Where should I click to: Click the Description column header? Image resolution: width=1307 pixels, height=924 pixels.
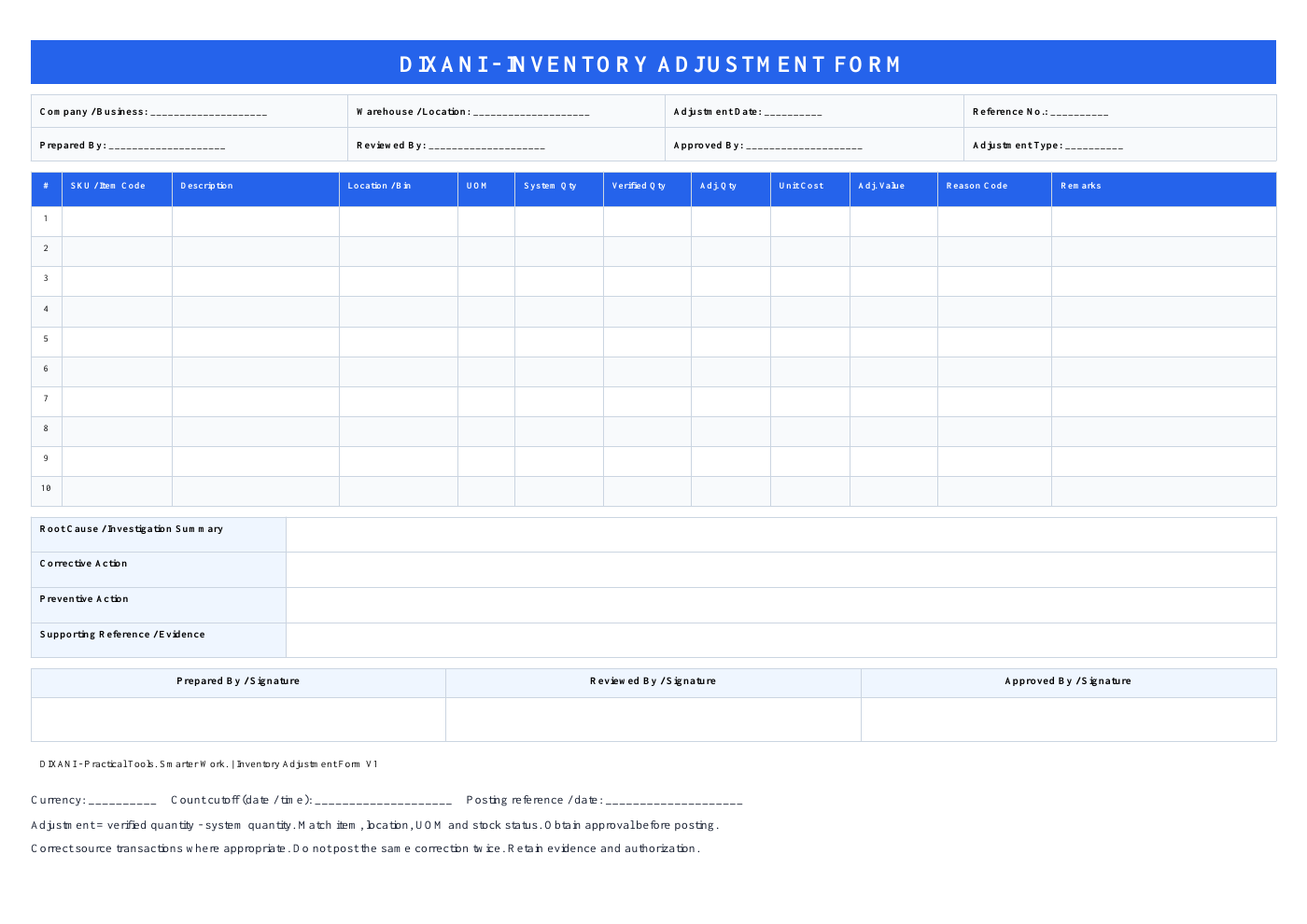click(256, 189)
